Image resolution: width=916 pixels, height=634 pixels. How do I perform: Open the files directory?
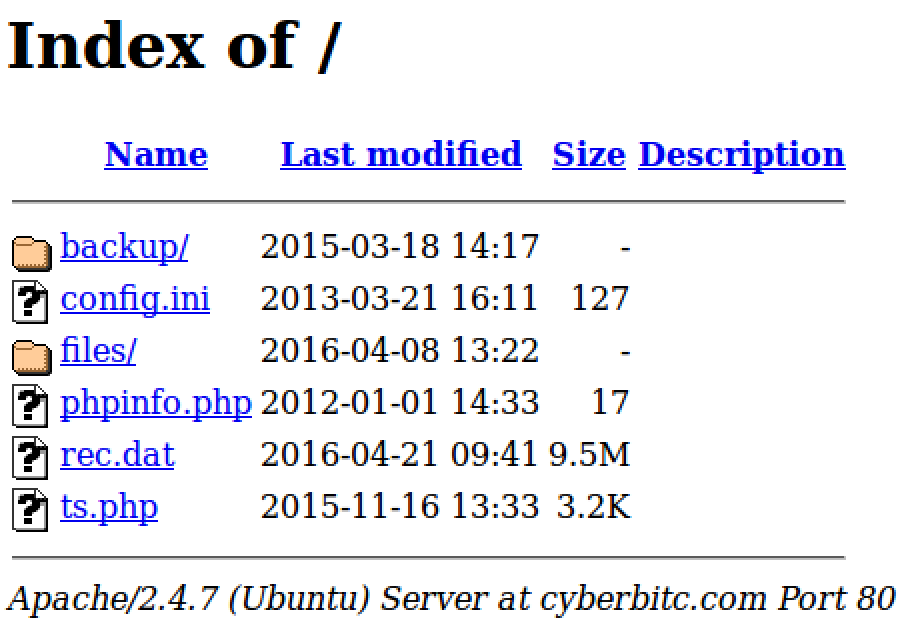(x=97, y=352)
